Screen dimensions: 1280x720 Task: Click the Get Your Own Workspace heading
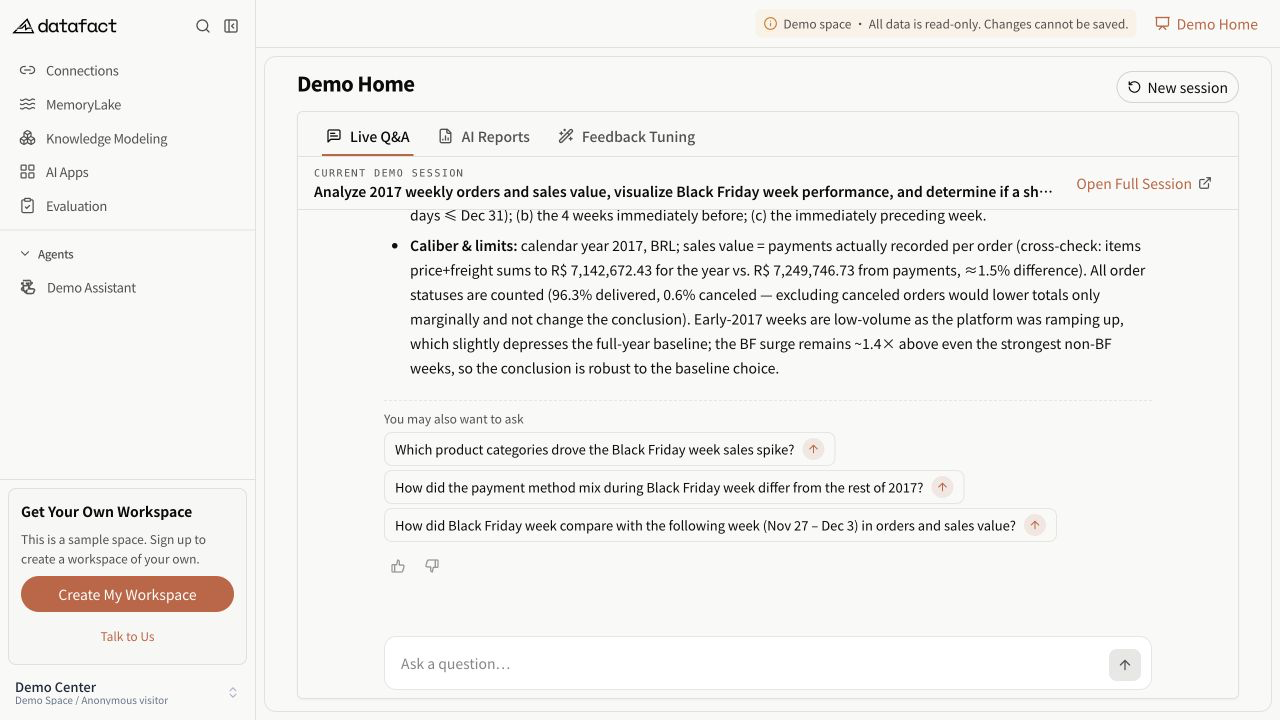point(106,512)
